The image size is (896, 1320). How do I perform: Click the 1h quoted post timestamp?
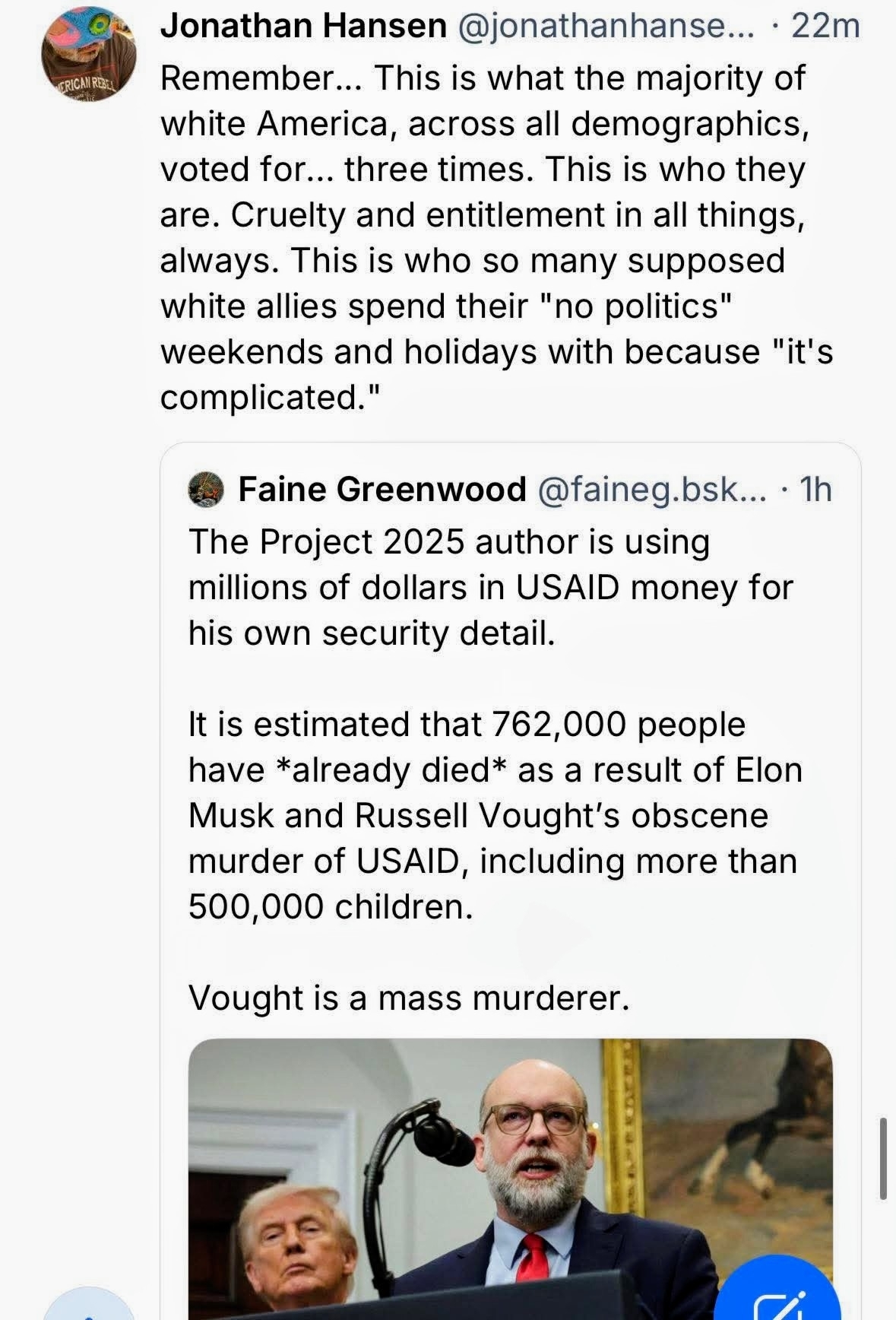point(816,489)
